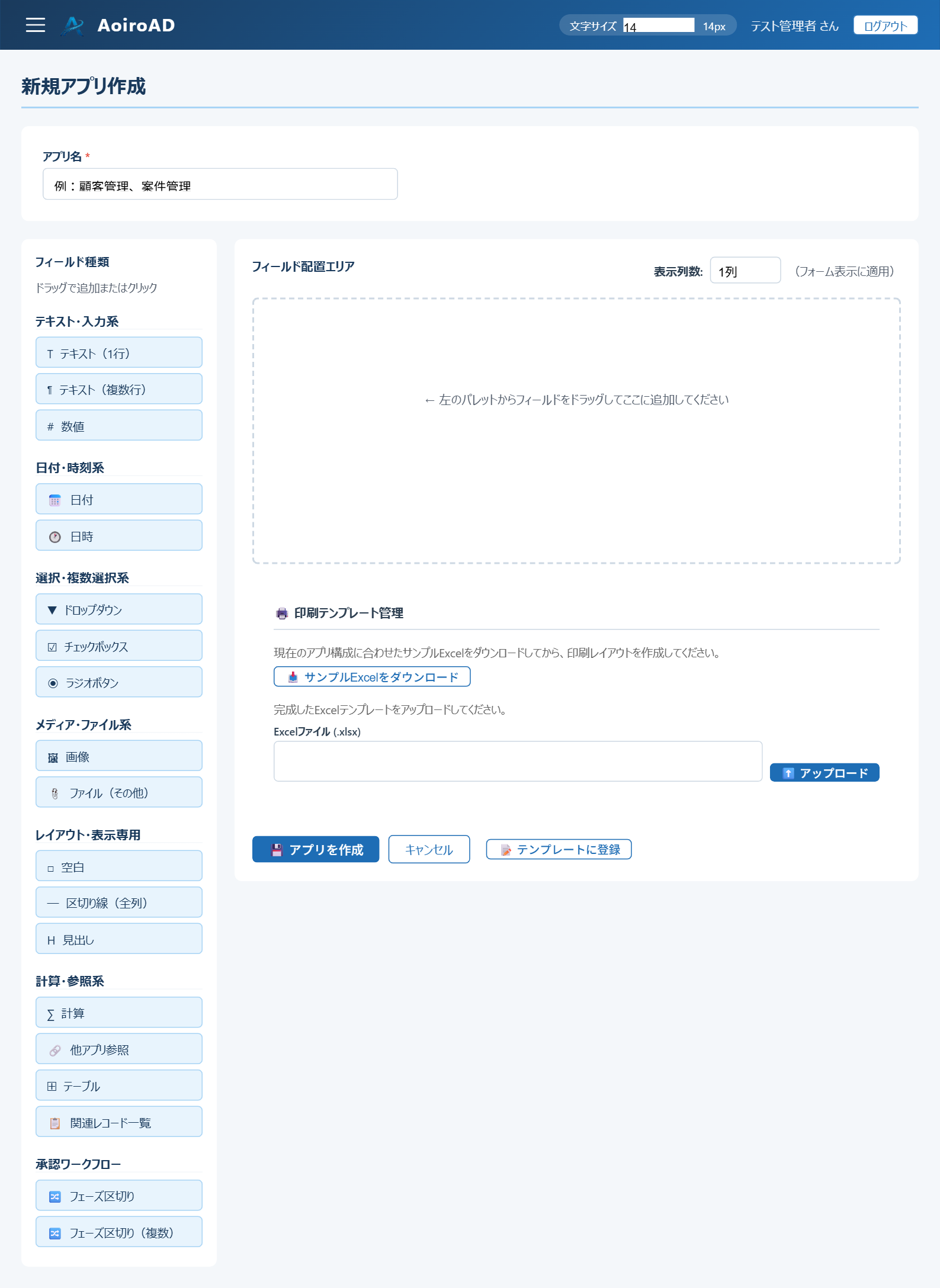
Task: Add a ドロップダウン field
Action: [119, 609]
